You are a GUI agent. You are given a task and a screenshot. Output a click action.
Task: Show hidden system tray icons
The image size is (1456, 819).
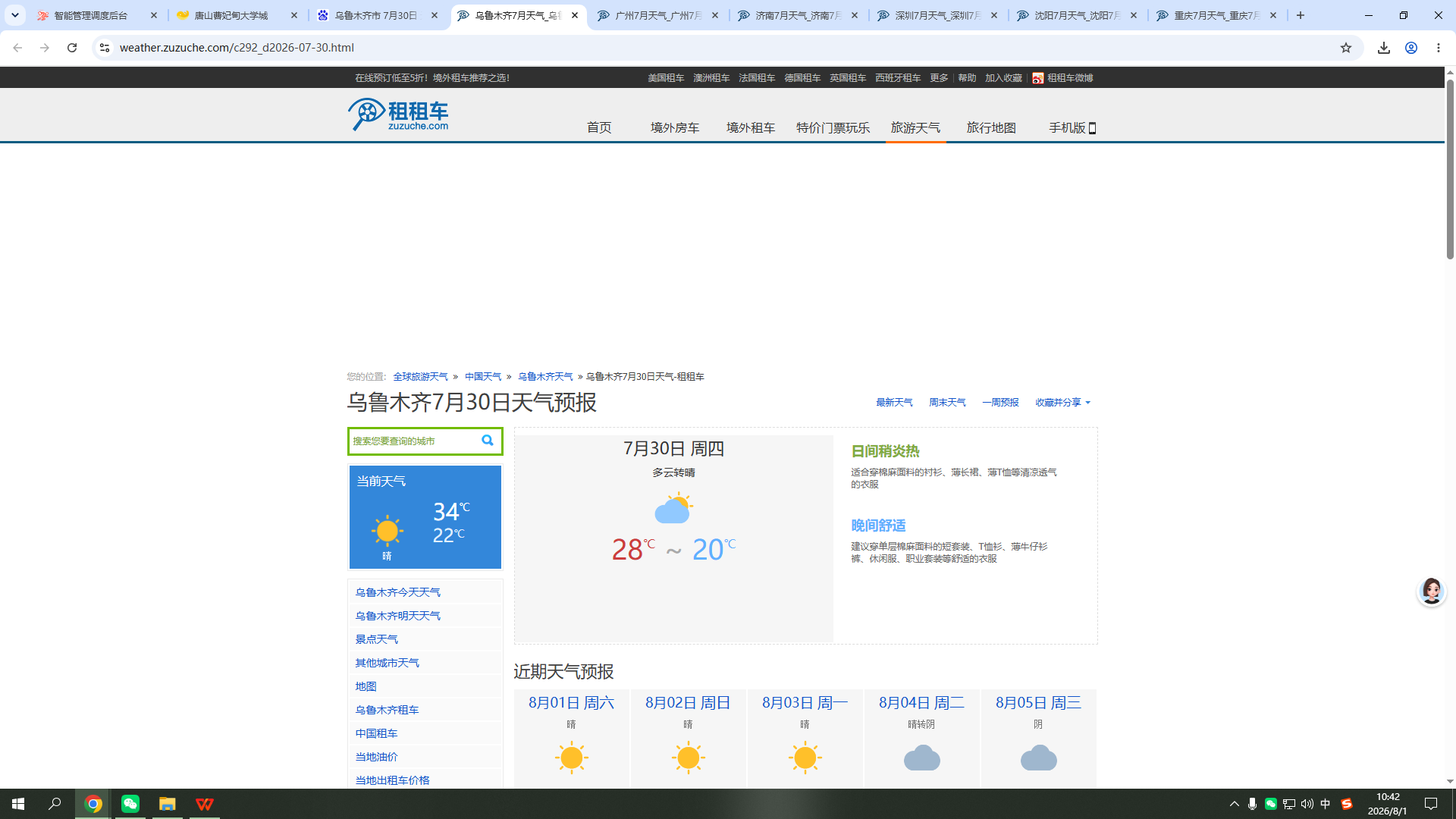pyautogui.click(x=1234, y=804)
